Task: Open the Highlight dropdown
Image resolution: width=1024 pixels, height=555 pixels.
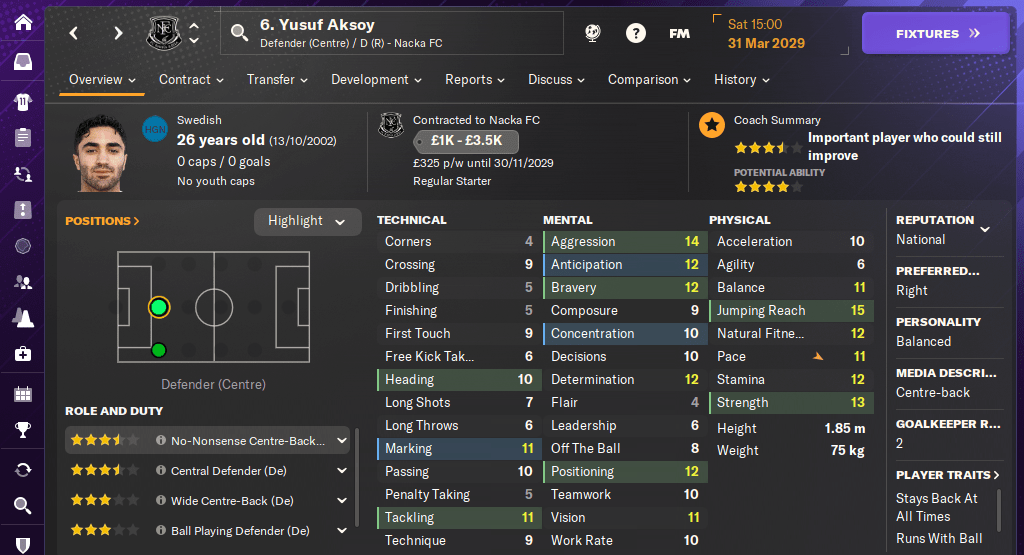Action: [307, 221]
